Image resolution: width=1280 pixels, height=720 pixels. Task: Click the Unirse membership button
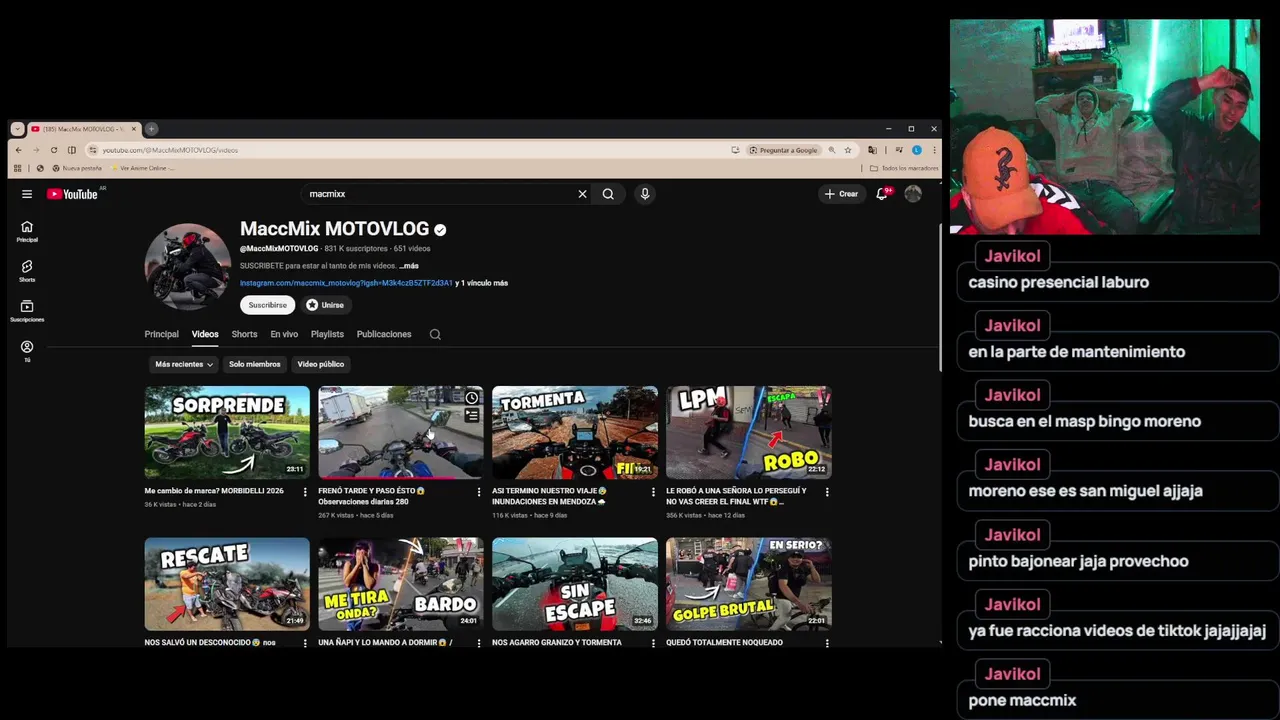tap(325, 305)
